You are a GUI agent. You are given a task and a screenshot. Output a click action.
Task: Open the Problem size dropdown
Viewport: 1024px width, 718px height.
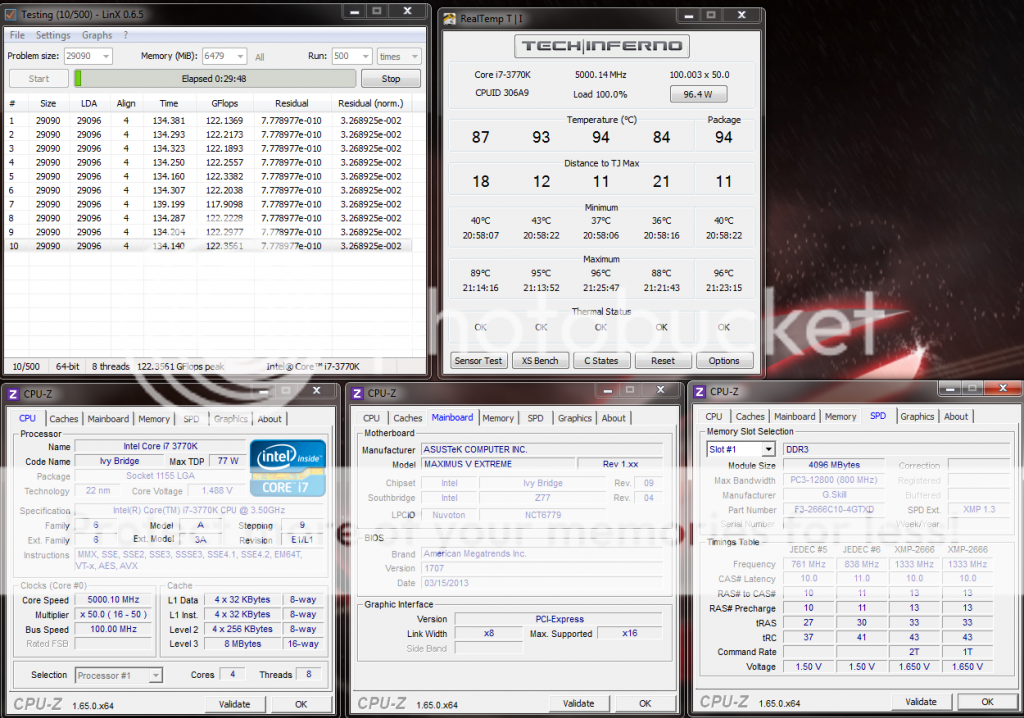tap(103, 57)
